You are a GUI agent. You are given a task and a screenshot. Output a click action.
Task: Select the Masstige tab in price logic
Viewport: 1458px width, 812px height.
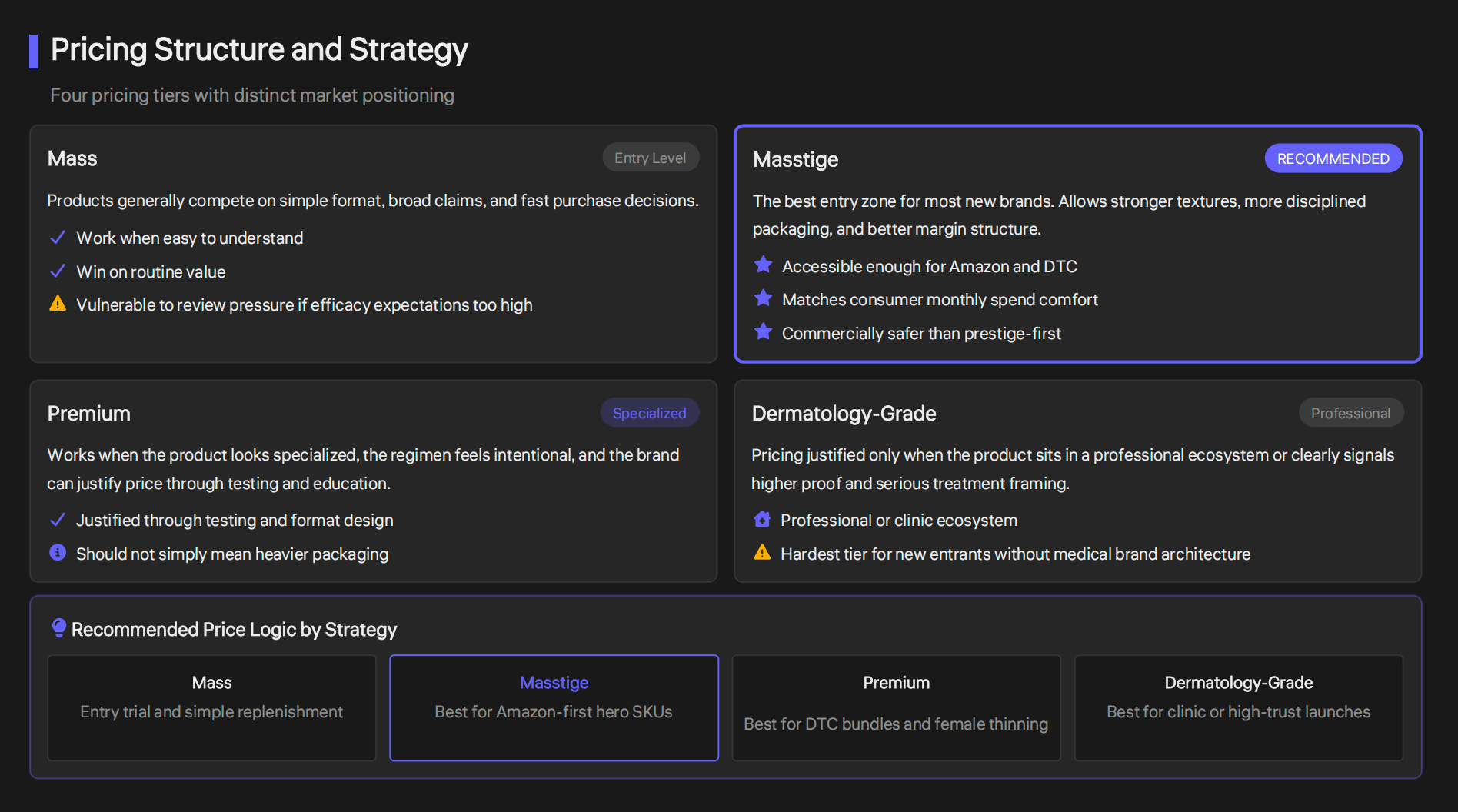tap(554, 707)
